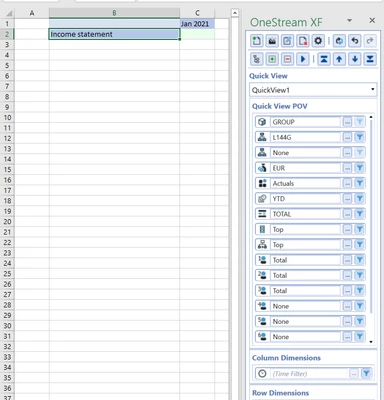Click the Create Quick View icon
The width and height of the screenshot is (384, 400).
(256, 41)
